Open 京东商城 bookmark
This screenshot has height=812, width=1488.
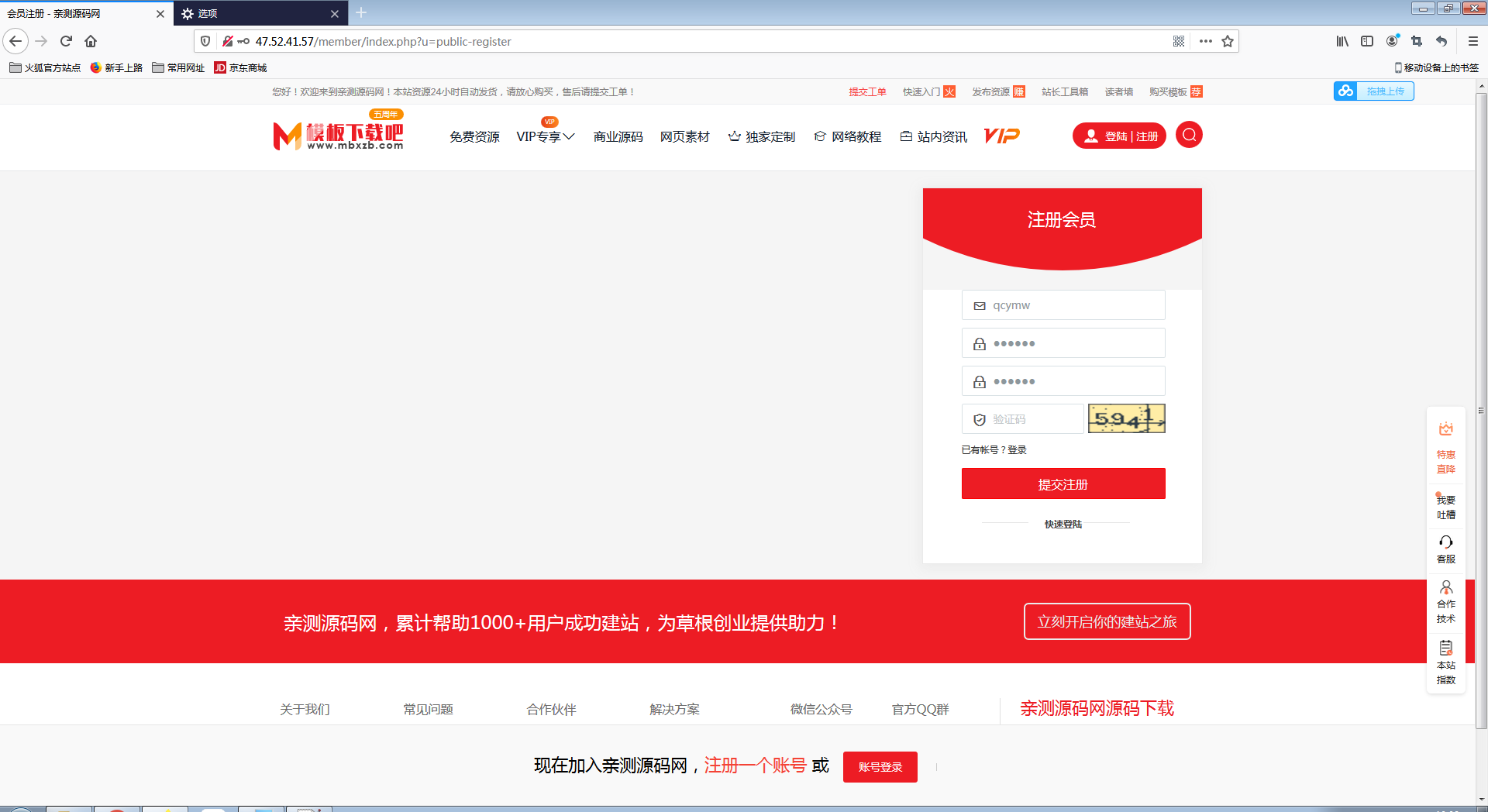[x=240, y=67]
